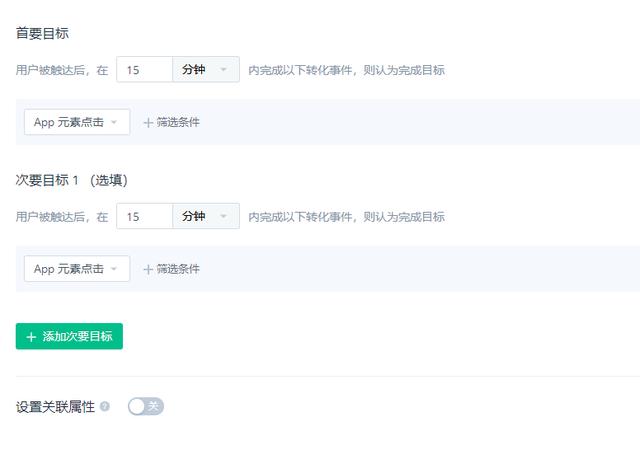Expand the App 元素点击 event selector under 首要目标
Image resolution: width=640 pixels, height=464 pixels.
pyautogui.click(x=76, y=122)
